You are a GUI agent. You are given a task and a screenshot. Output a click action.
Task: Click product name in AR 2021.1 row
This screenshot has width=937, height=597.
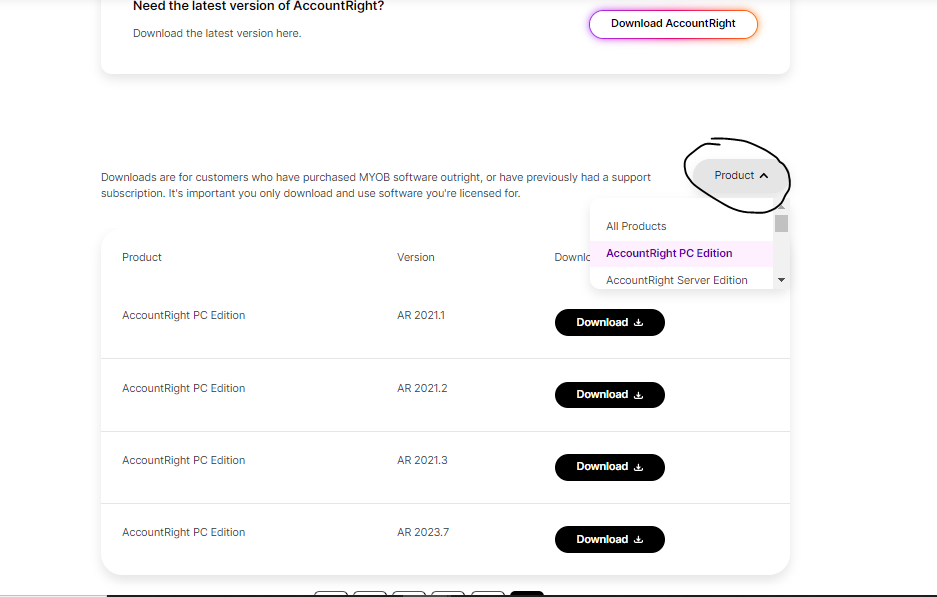point(183,316)
